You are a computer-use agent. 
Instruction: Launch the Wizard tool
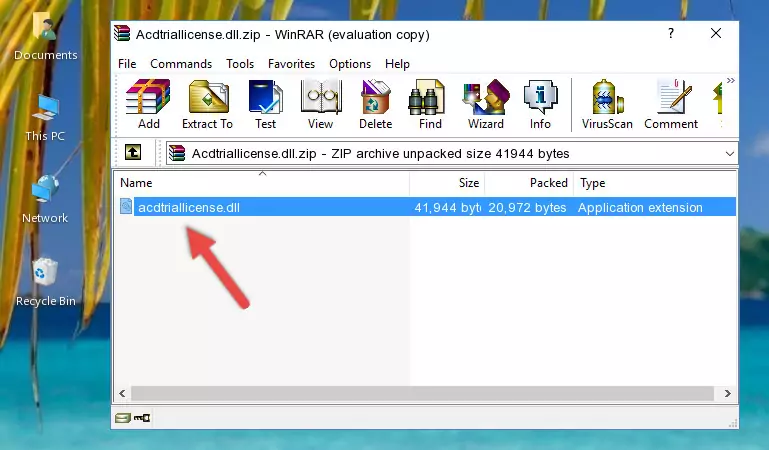click(486, 104)
